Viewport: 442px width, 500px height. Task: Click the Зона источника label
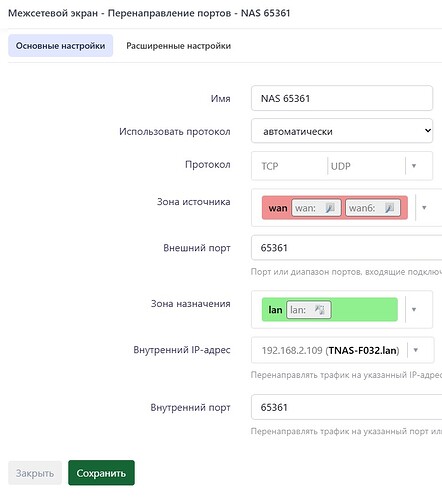coord(194,202)
